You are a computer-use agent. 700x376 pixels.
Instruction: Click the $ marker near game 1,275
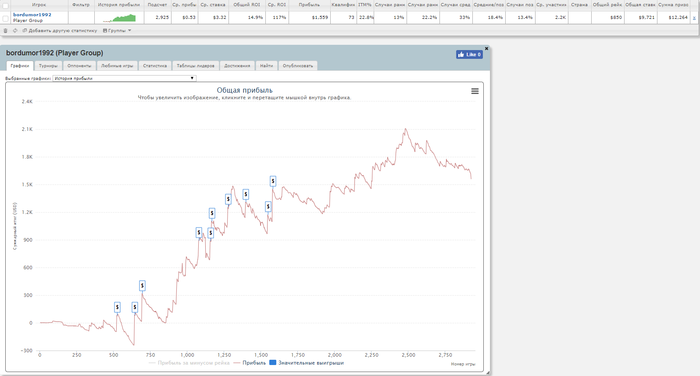(228, 199)
